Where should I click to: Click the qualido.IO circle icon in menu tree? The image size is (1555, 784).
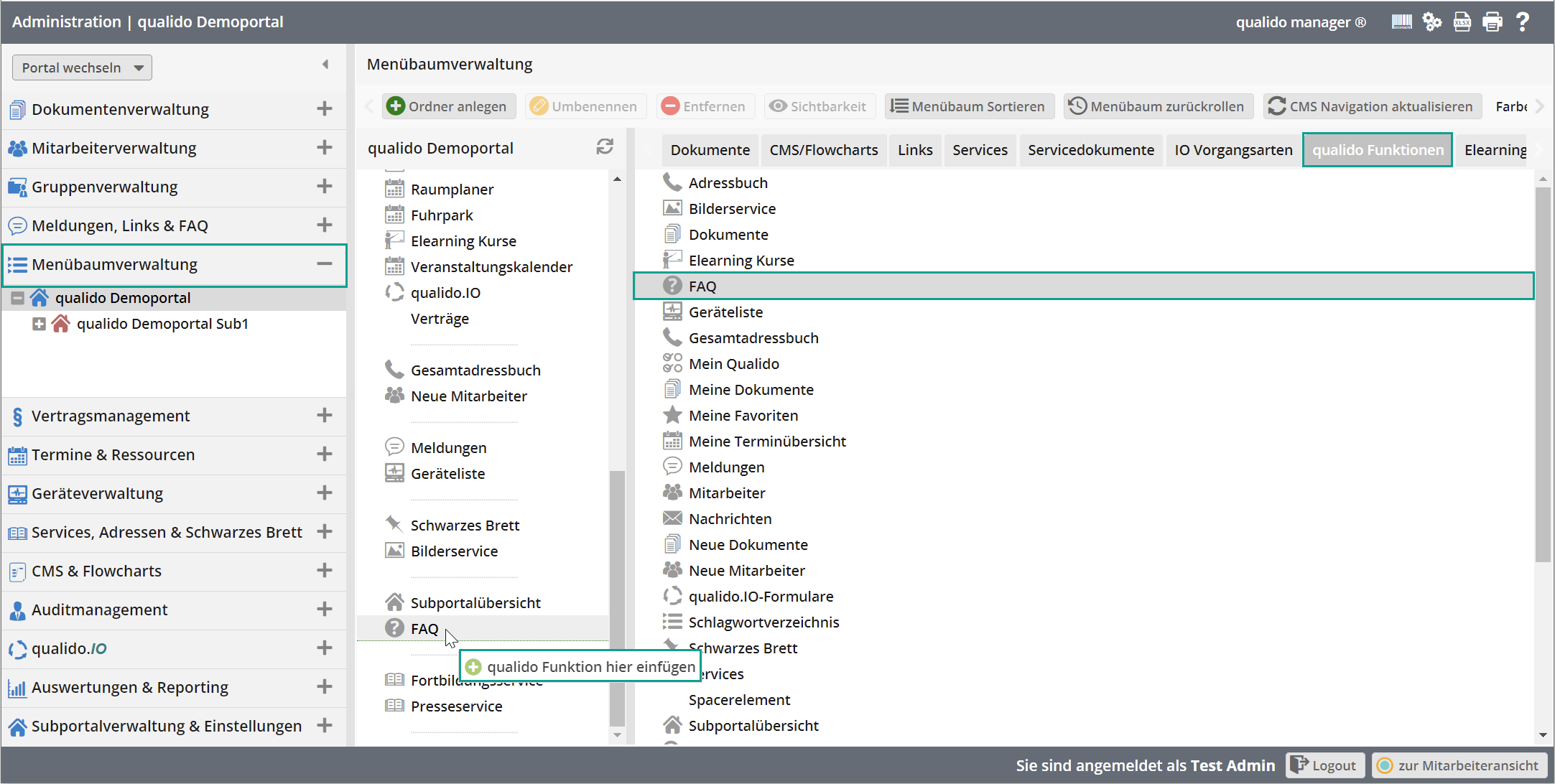pos(394,292)
